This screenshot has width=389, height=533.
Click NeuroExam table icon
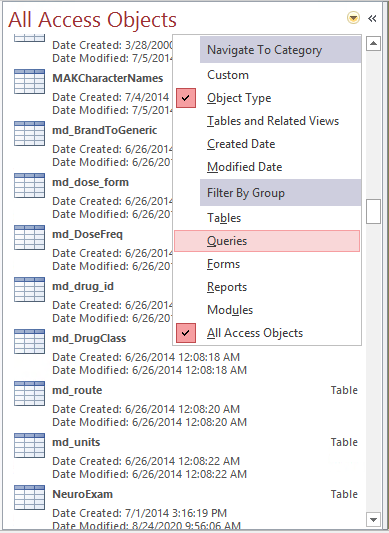coord(30,498)
